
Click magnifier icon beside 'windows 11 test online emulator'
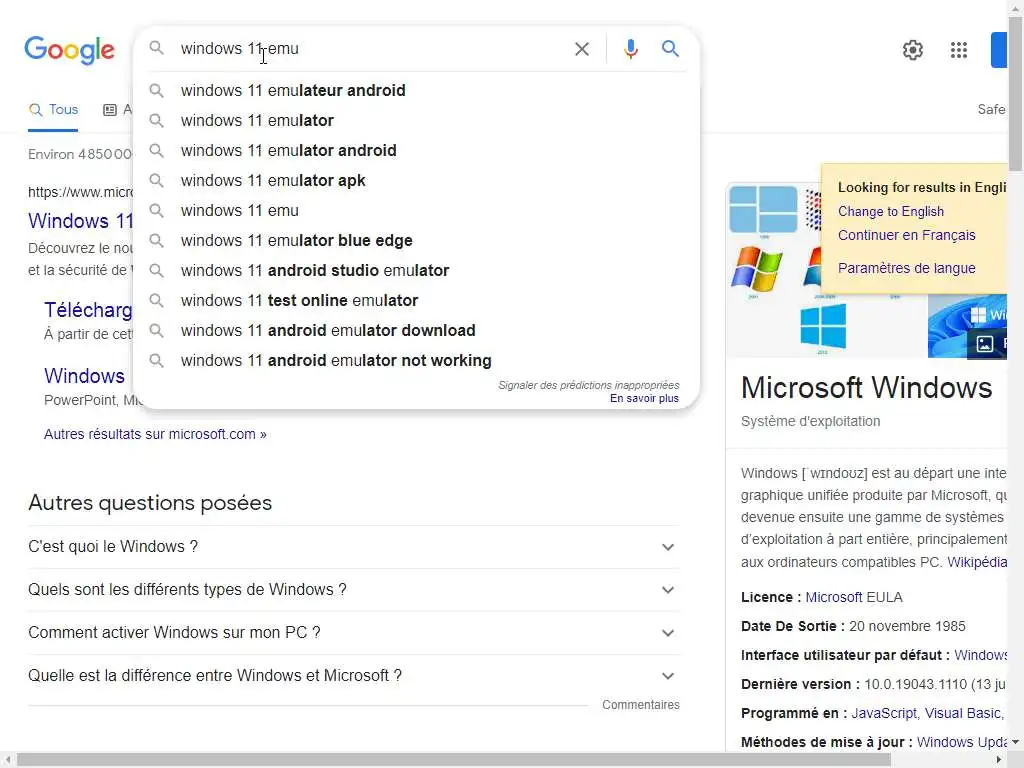(156, 300)
